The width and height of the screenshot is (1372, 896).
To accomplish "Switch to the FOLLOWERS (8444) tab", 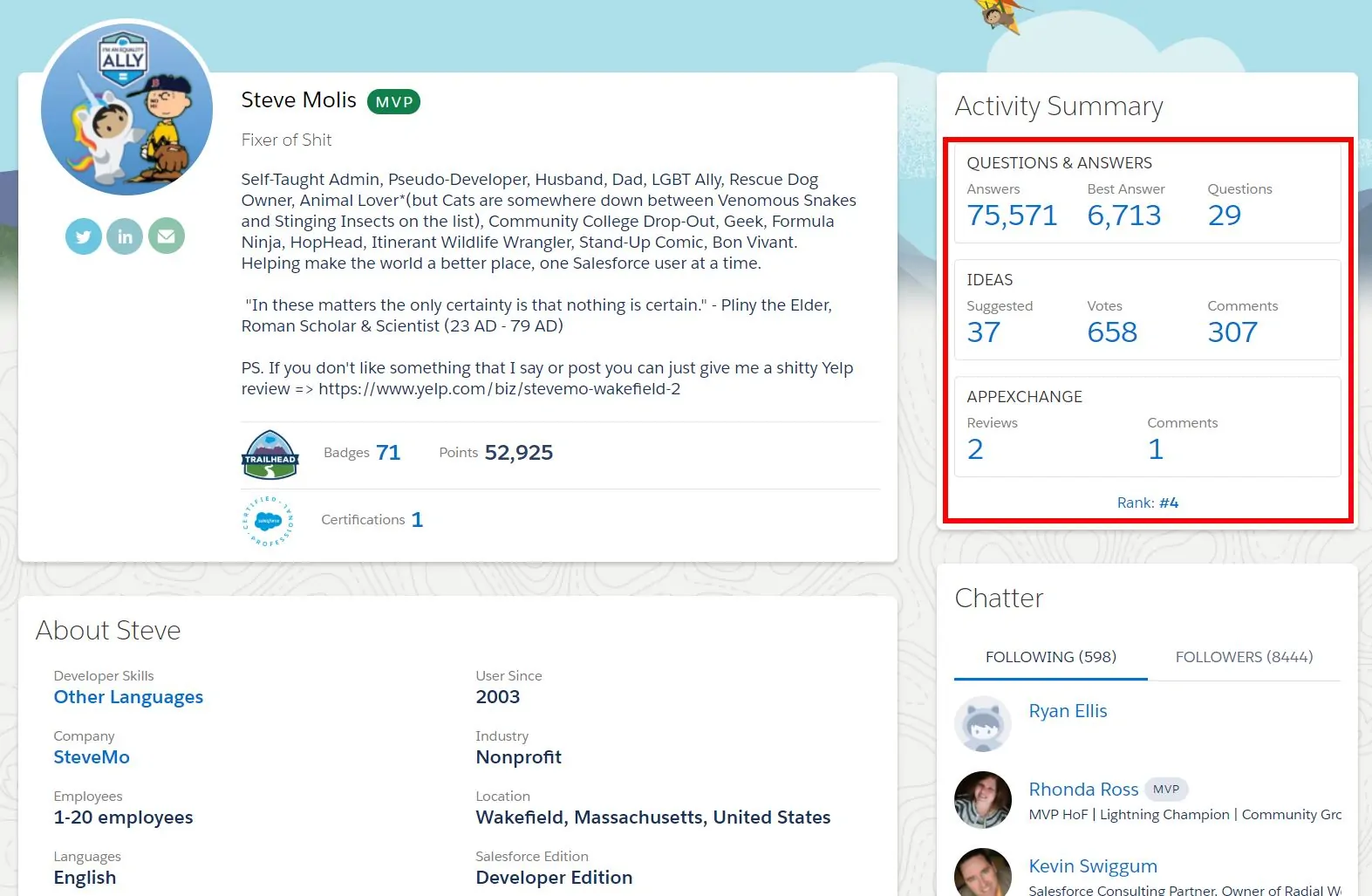I will point(1245,657).
